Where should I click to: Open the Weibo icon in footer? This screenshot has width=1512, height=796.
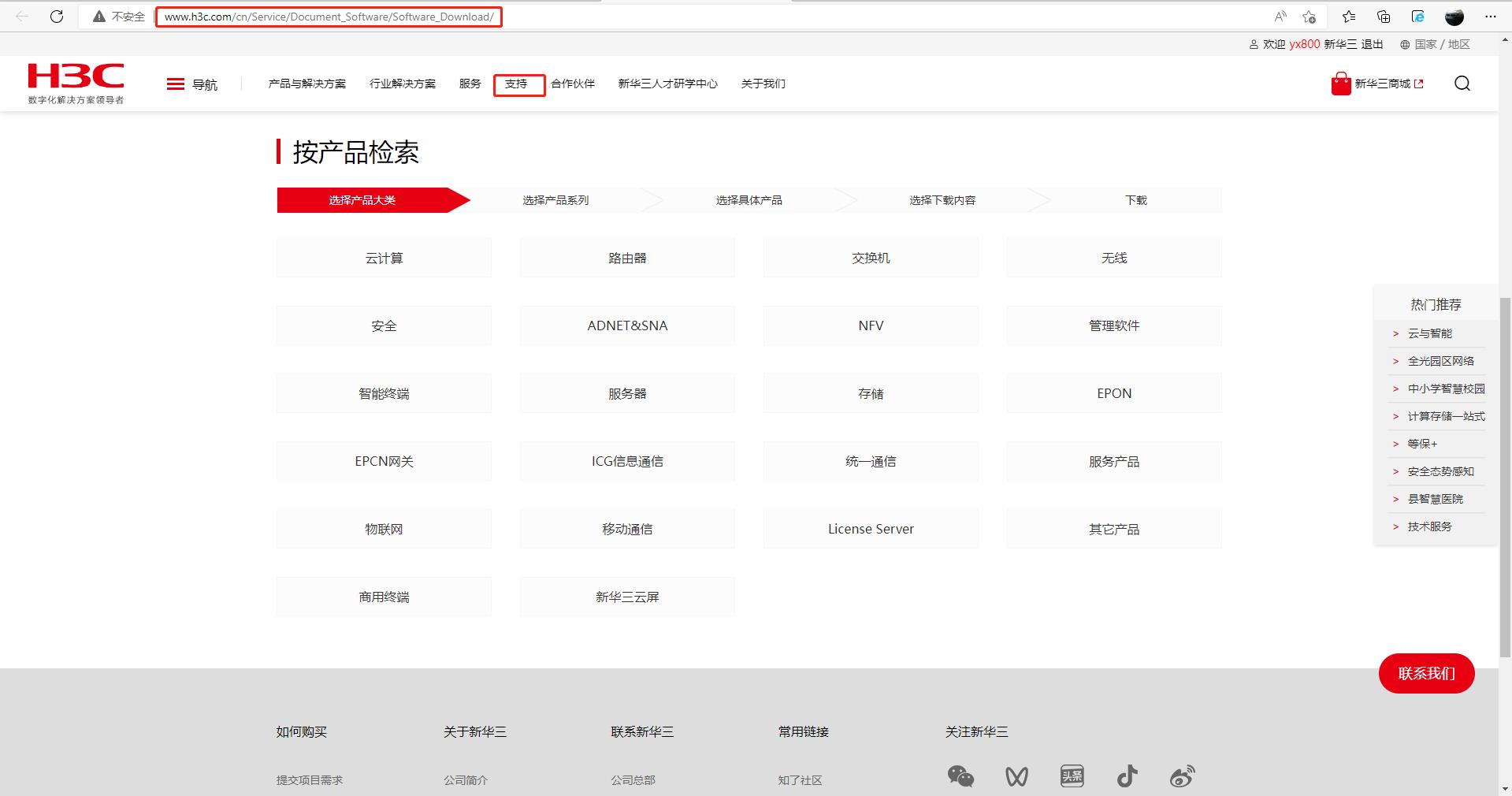pyautogui.click(x=1182, y=776)
